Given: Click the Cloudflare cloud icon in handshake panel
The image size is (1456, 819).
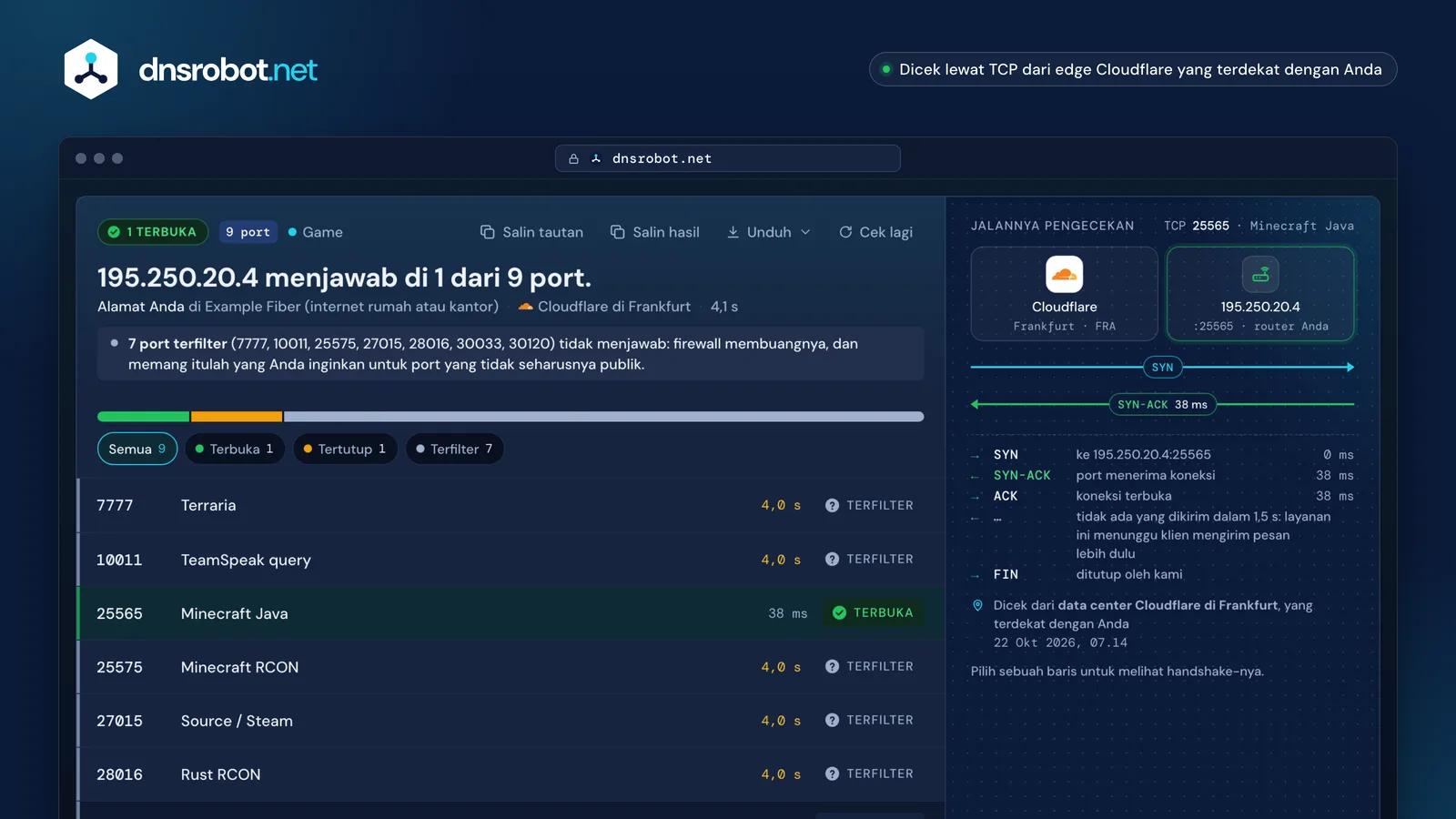Looking at the screenshot, I should click(x=1064, y=274).
